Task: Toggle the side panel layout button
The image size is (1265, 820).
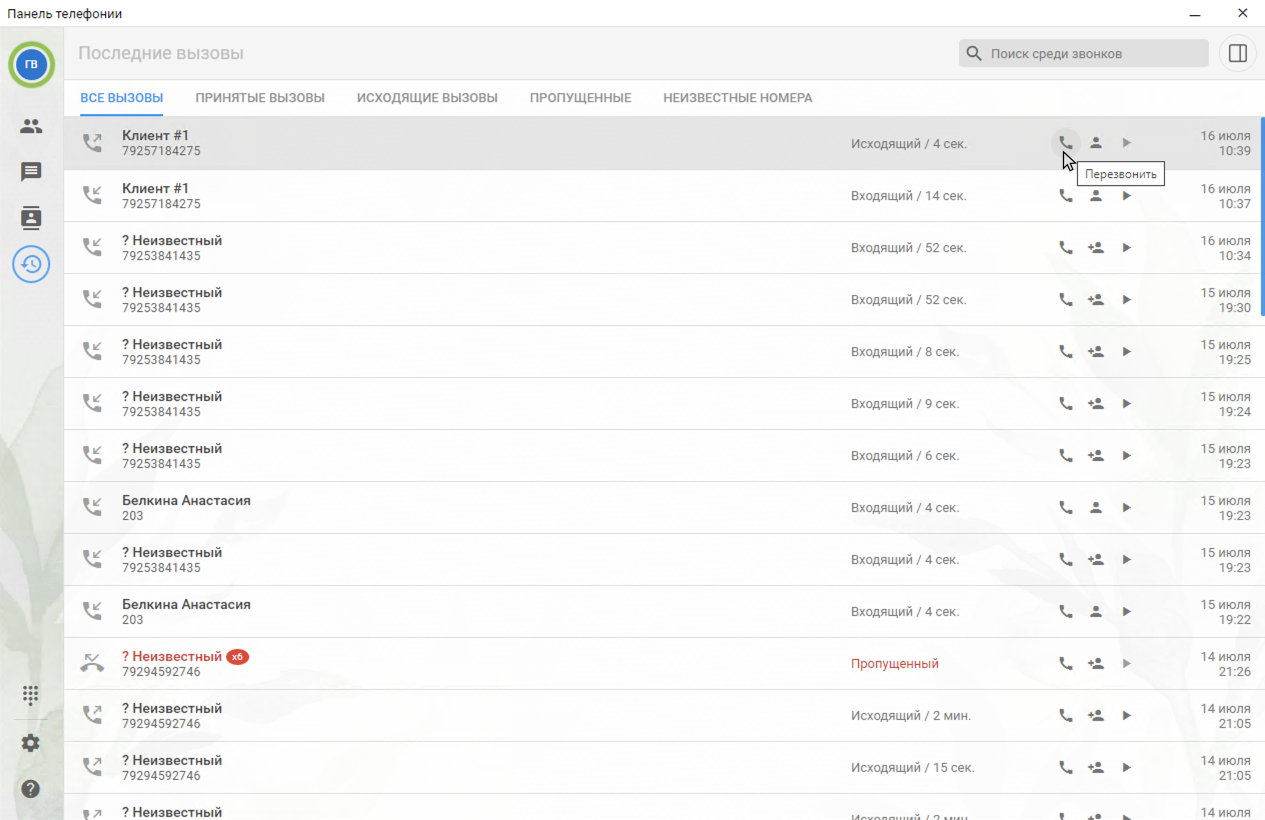Action: tap(1237, 54)
